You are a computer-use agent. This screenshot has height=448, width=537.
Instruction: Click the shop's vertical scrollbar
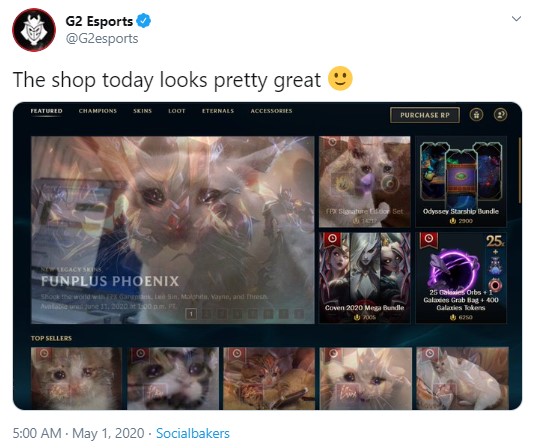[520, 170]
